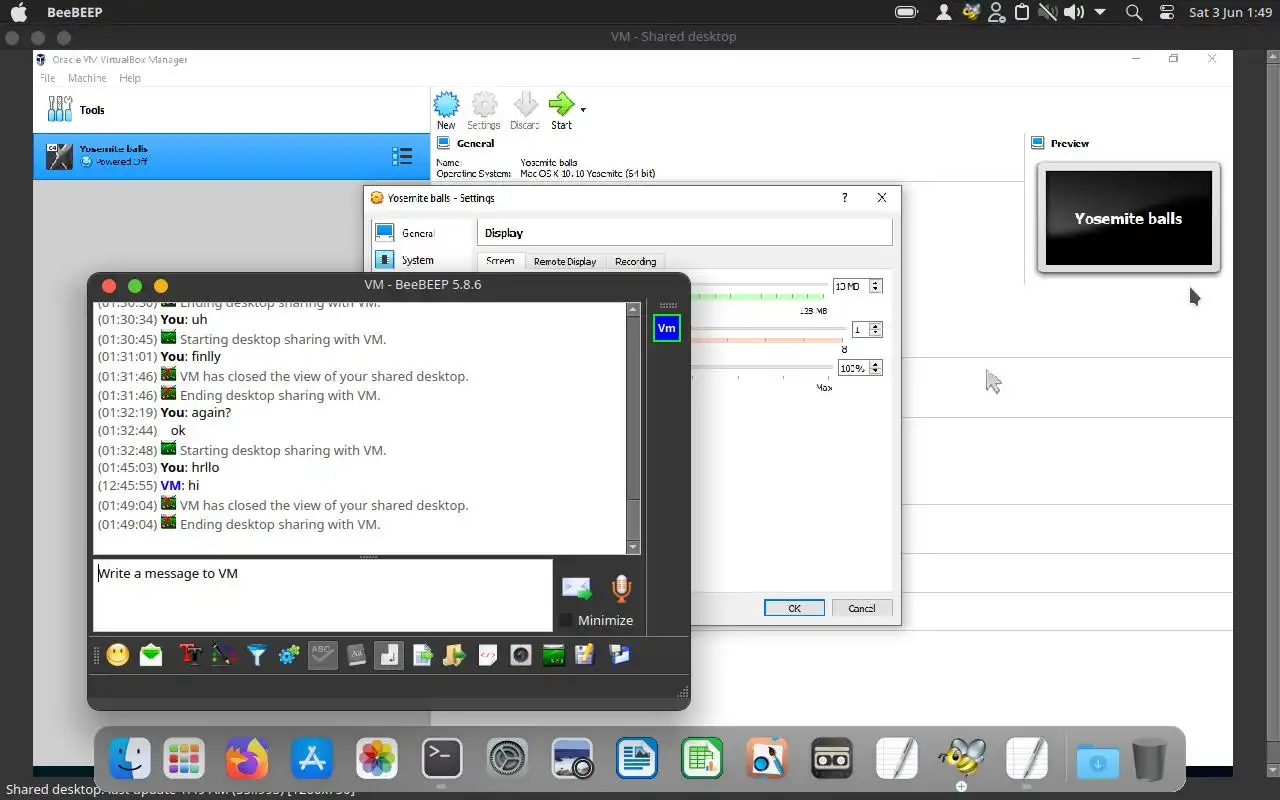Open the clipboard icon in menu bar

1022,12
